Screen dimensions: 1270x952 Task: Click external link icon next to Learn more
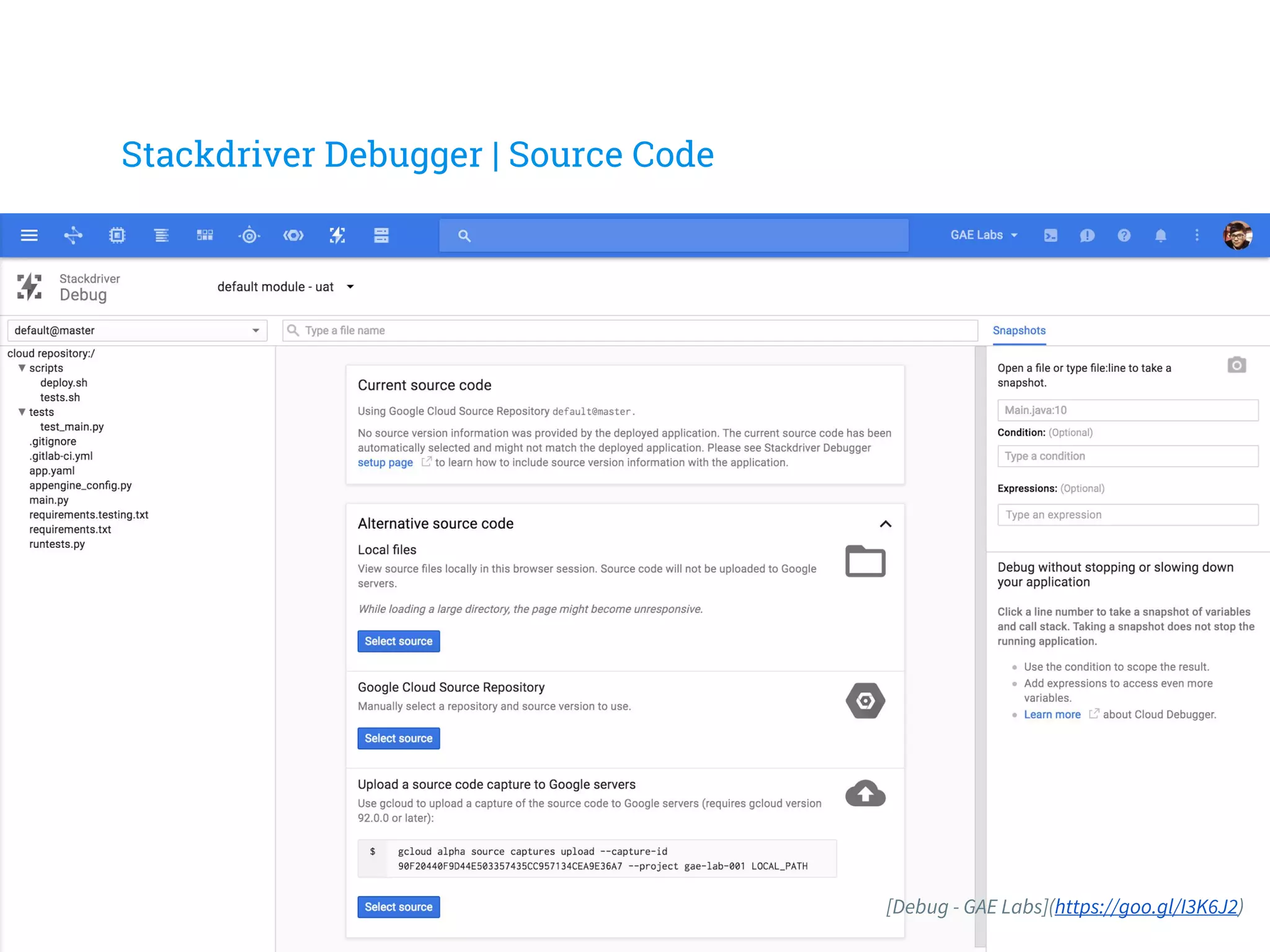[1094, 714]
